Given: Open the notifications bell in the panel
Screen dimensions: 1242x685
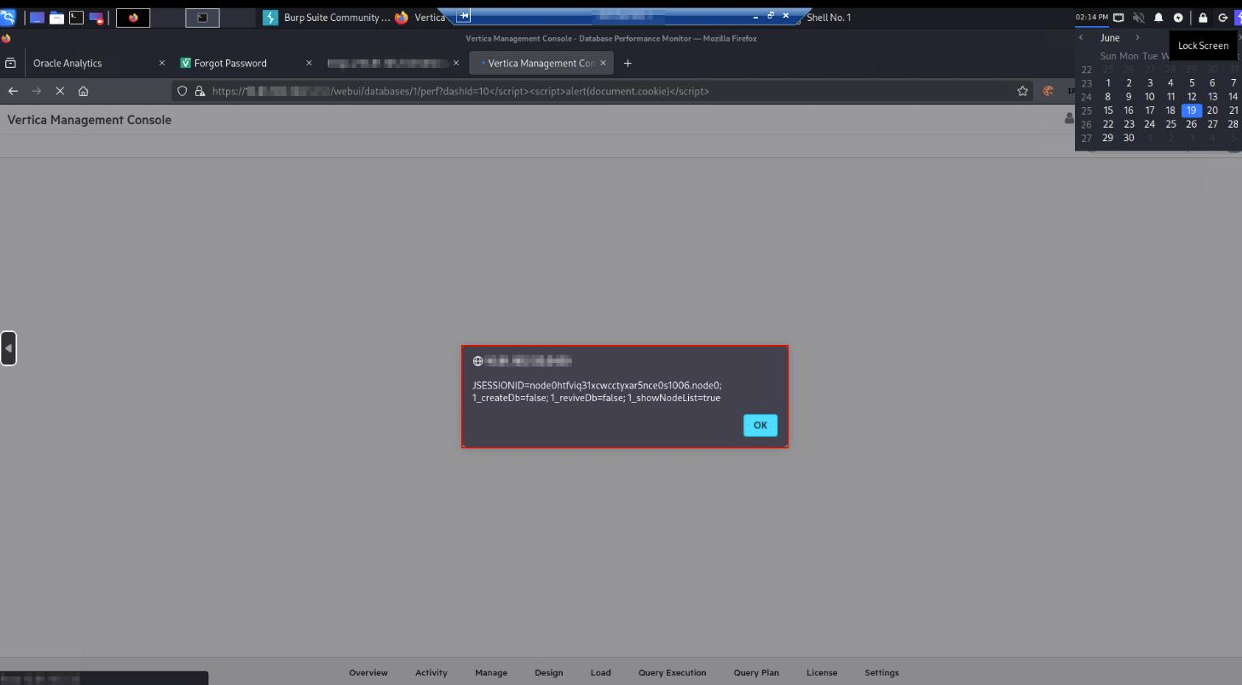Looking at the screenshot, I should coord(1158,17).
